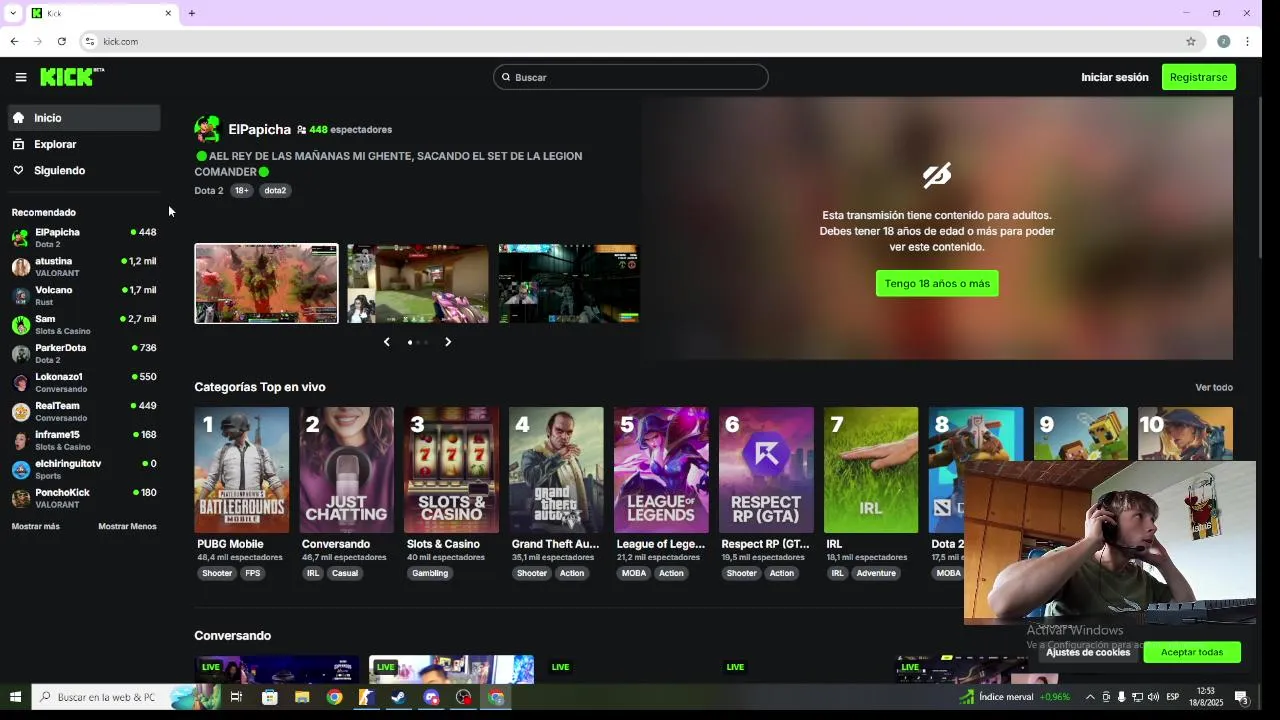The width and height of the screenshot is (1280, 720).
Task: Select the third dark shooter stream thumbnail
Action: [x=569, y=283]
